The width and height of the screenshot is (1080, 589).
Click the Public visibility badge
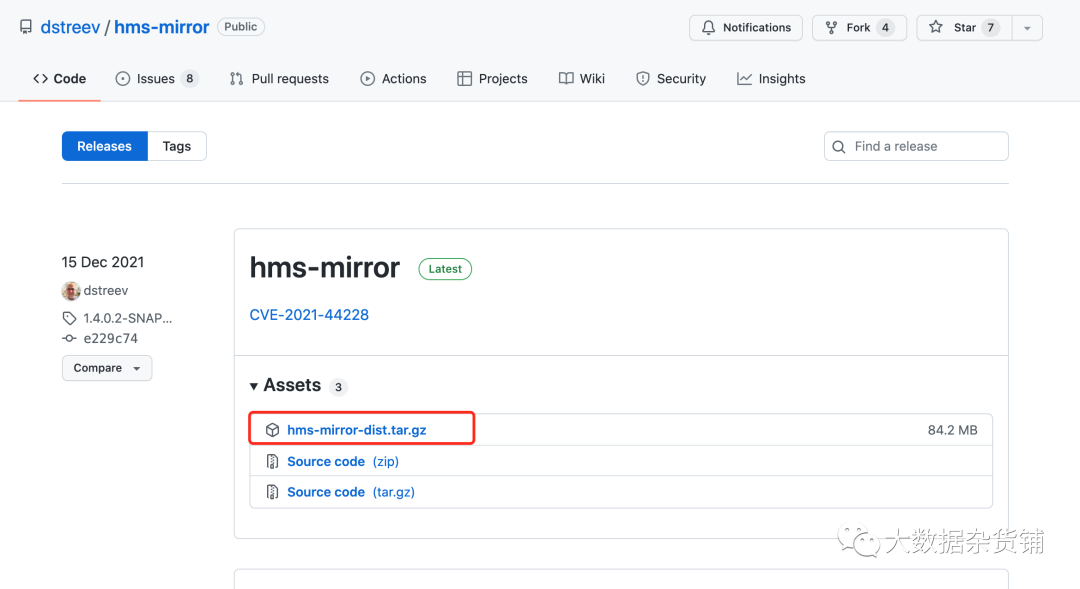tap(240, 27)
